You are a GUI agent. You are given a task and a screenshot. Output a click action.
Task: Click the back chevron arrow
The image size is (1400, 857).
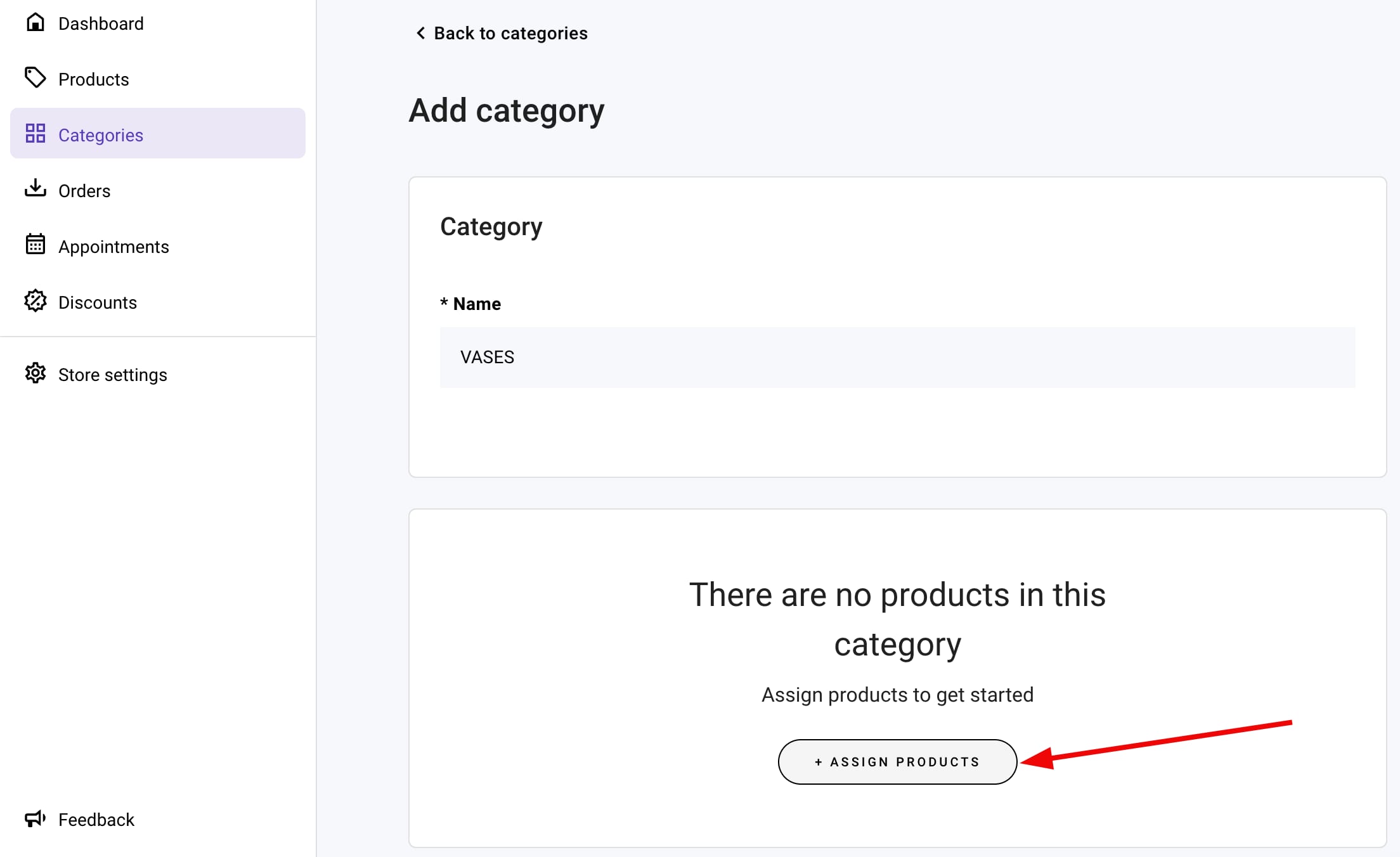pyautogui.click(x=420, y=33)
